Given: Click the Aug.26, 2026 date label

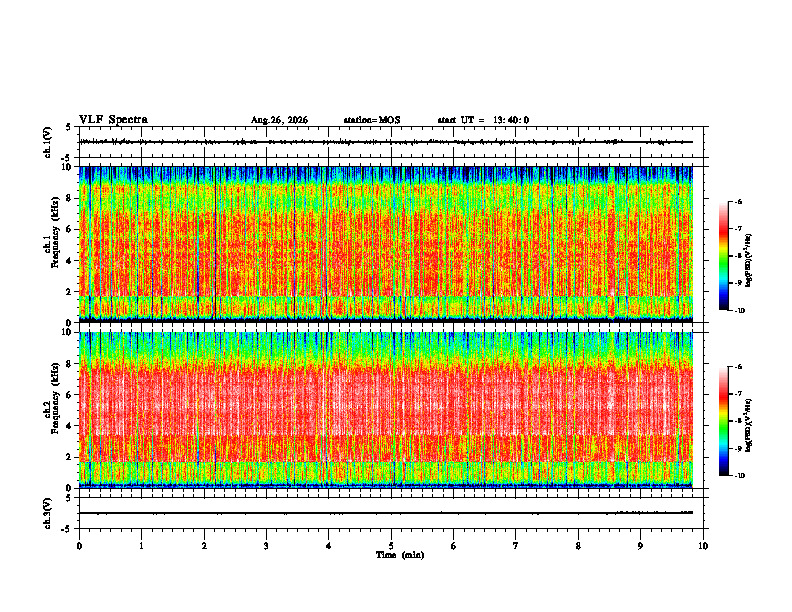Looking at the screenshot, I should [279, 120].
